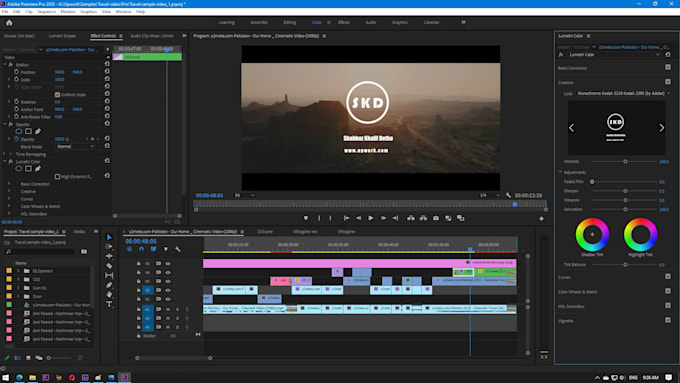Open the Look preset dropdown
Image resolution: width=680 pixels, height=383 pixels.
click(x=623, y=93)
